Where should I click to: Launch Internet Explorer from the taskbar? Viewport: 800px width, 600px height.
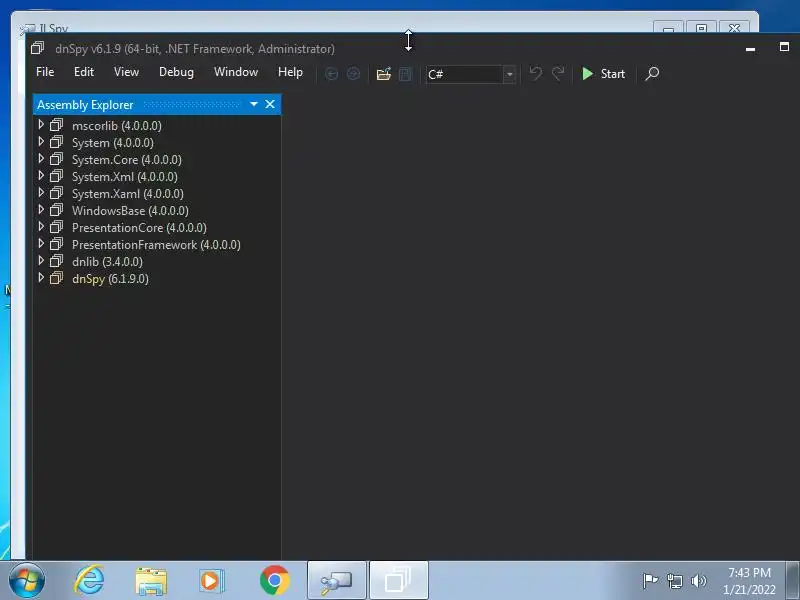point(89,581)
